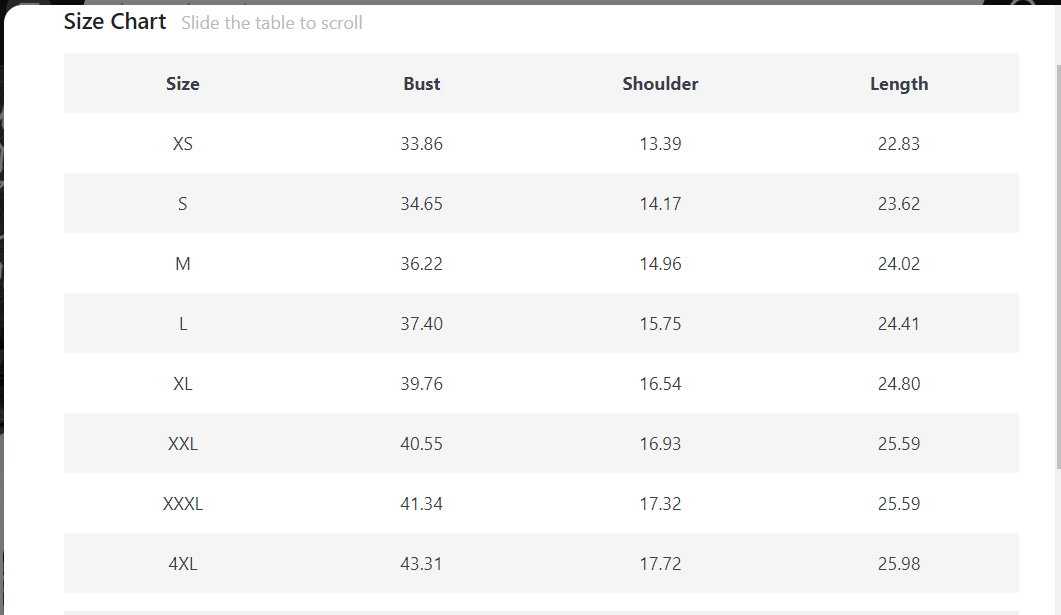Select the XXXL size row label
The width and height of the screenshot is (1061, 615).
(183, 504)
